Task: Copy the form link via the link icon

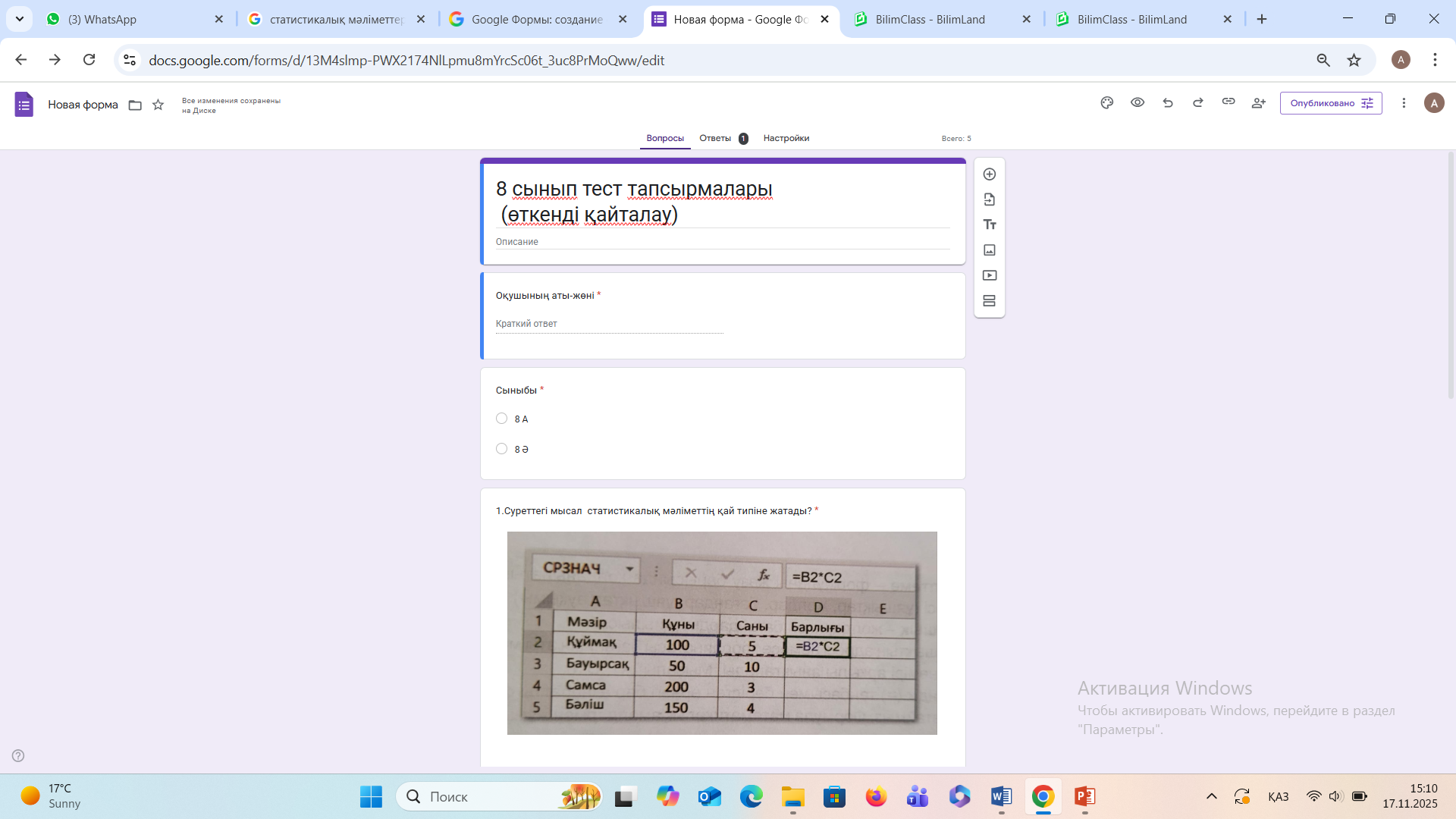Action: click(x=1228, y=102)
